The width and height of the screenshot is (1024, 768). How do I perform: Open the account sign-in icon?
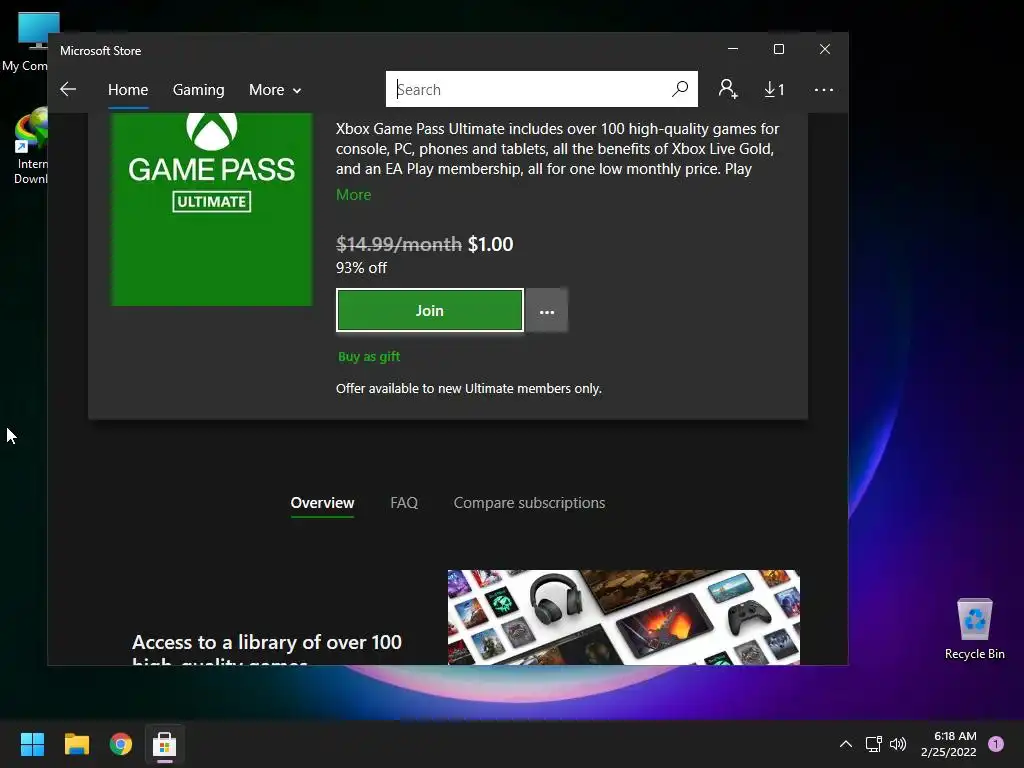tap(728, 89)
